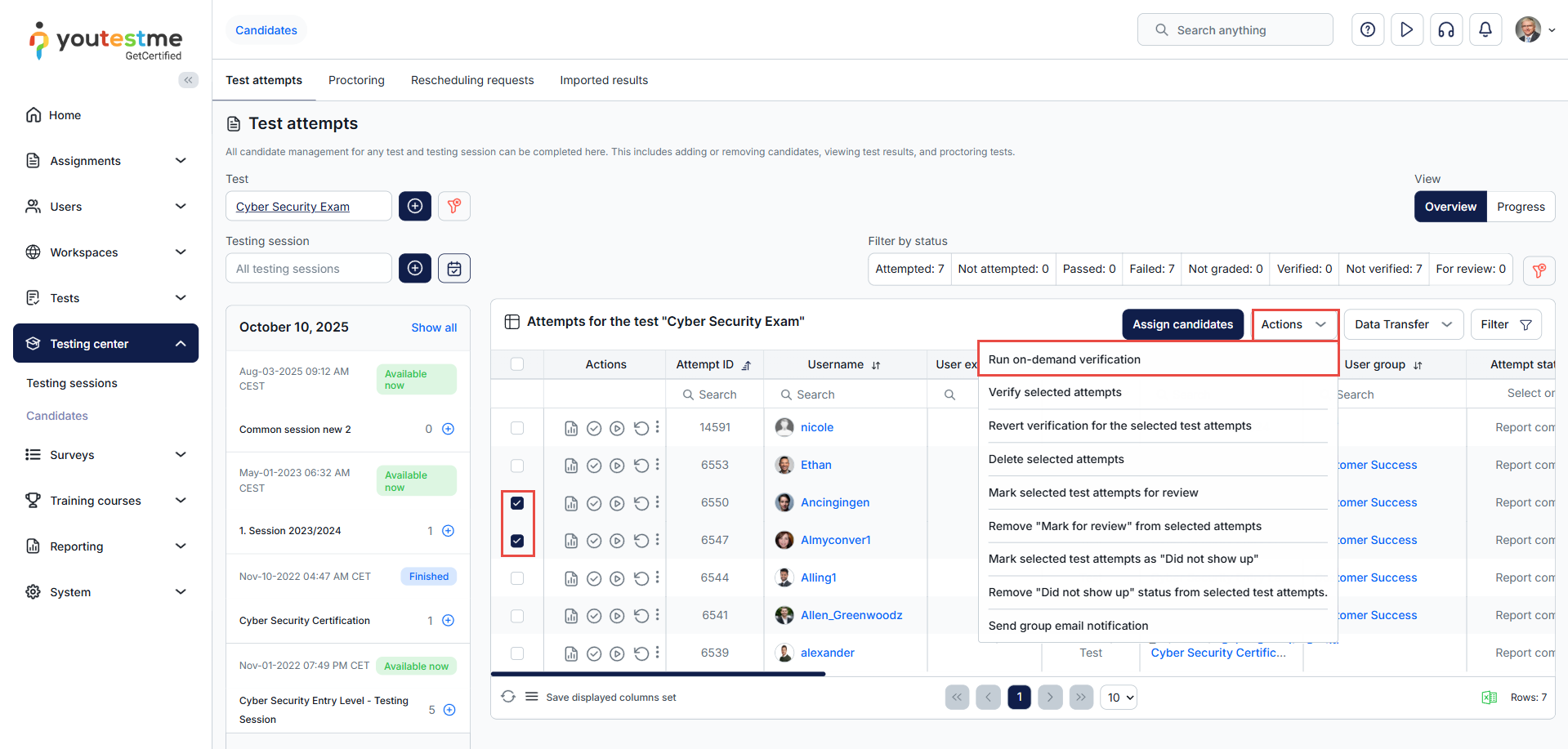Image resolution: width=1568 pixels, height=749 pixels.
Task: Open the Ancingingen username link
Action: tap(834, 503)
